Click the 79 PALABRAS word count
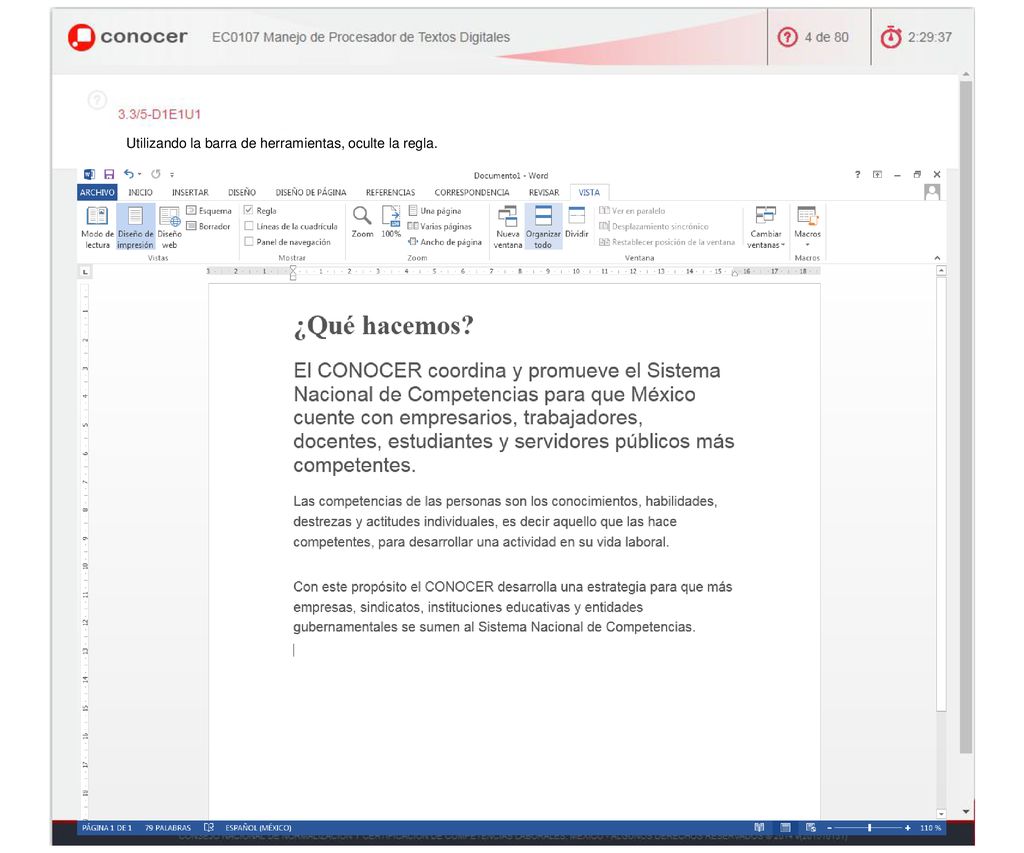 168,828
